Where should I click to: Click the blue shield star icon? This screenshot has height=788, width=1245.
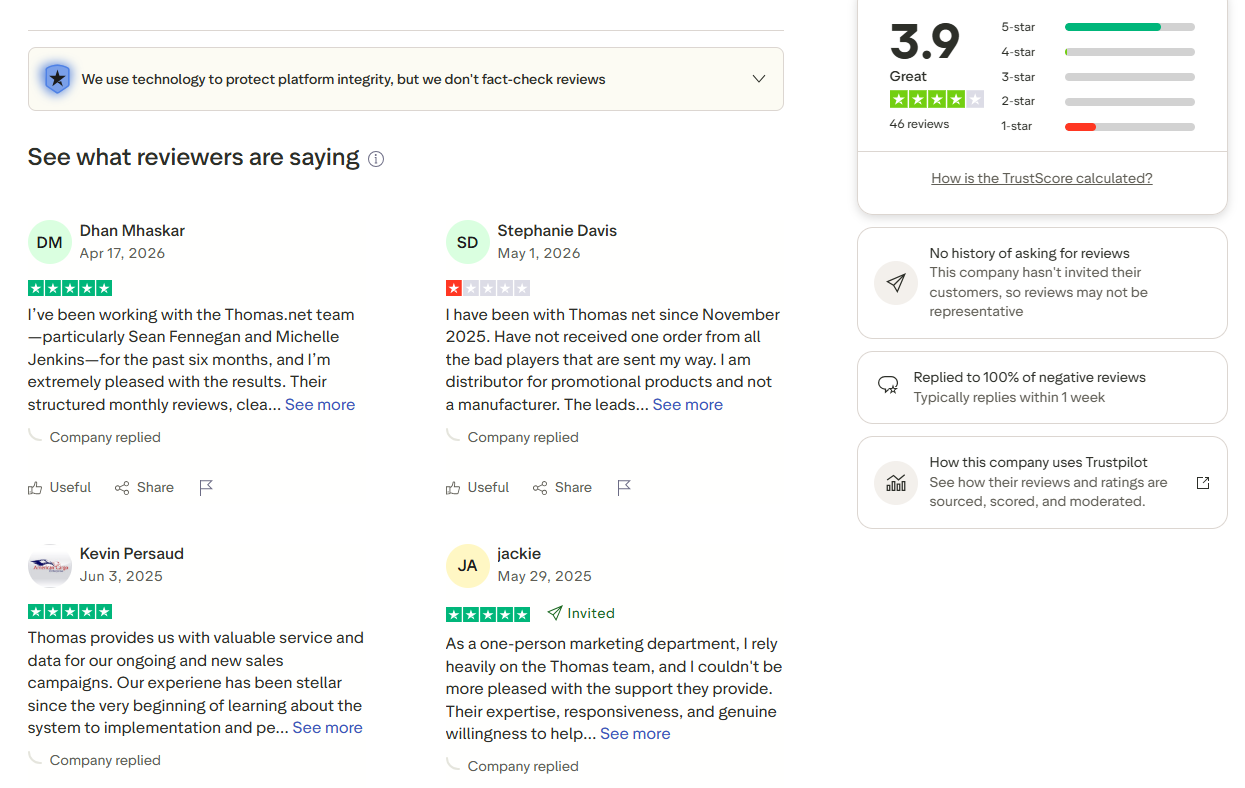point(58,78)
